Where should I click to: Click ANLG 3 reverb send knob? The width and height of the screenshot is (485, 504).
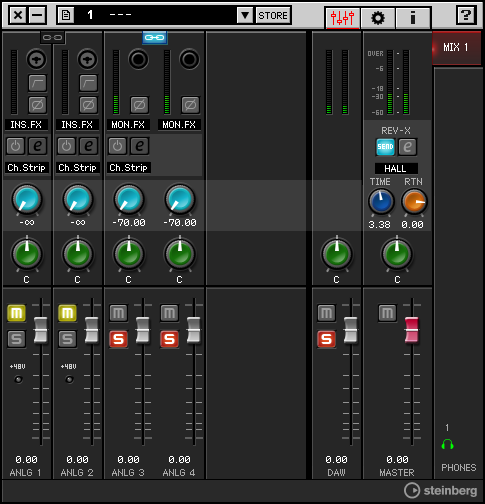pyautogui.click(x=129, y=199)
